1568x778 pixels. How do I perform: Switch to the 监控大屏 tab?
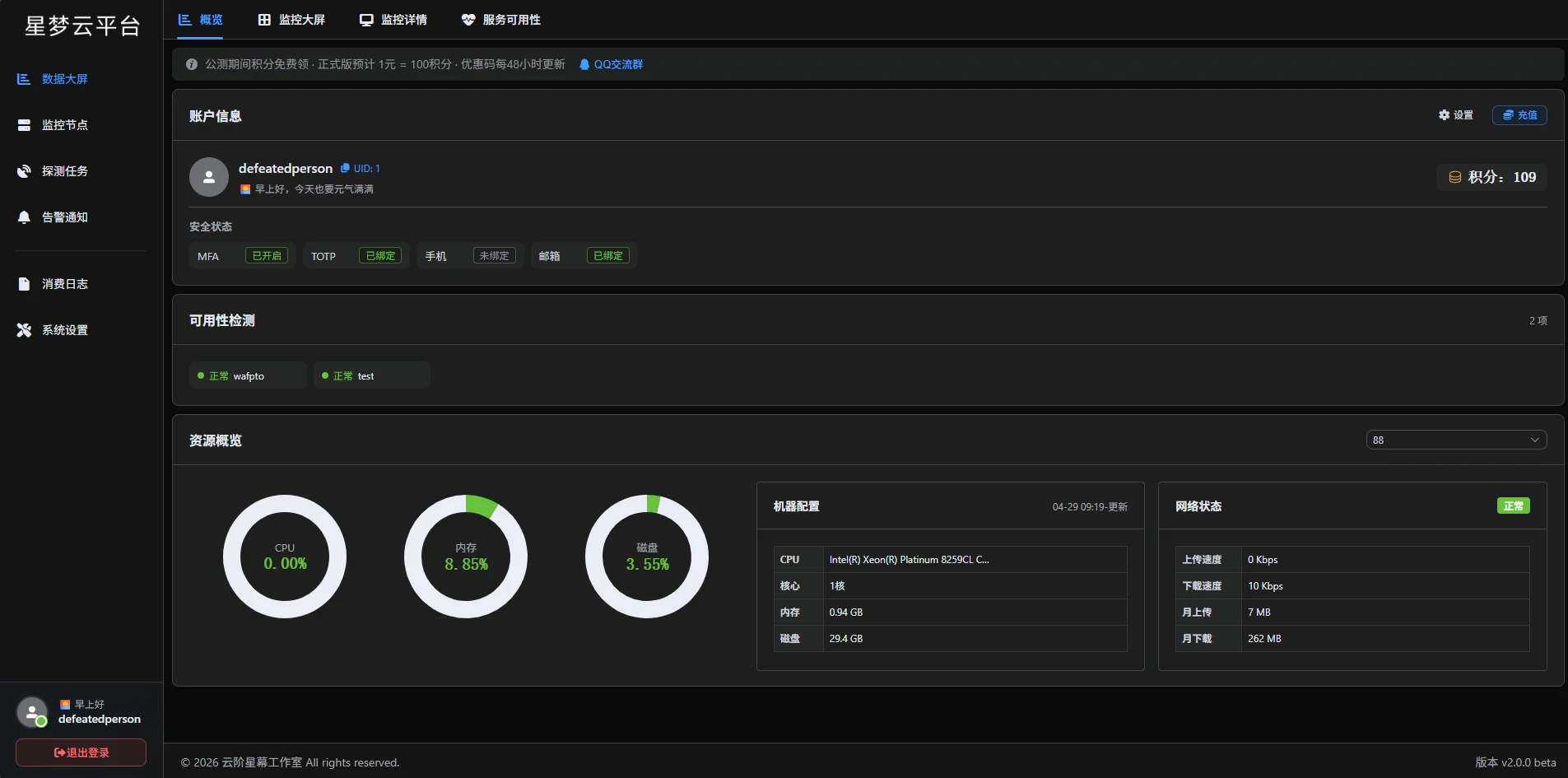tap(291, 20)
